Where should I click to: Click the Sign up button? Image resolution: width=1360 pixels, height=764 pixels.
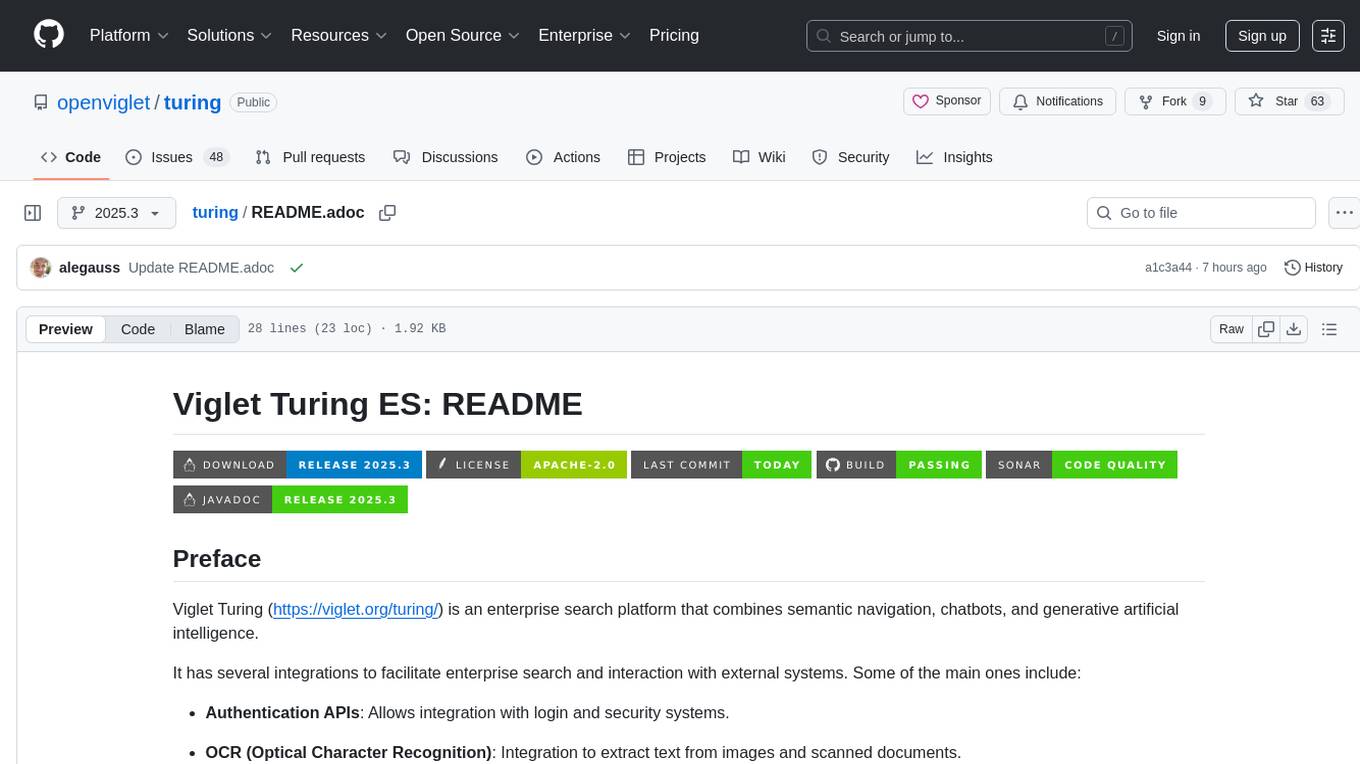tap(1262, 36)
